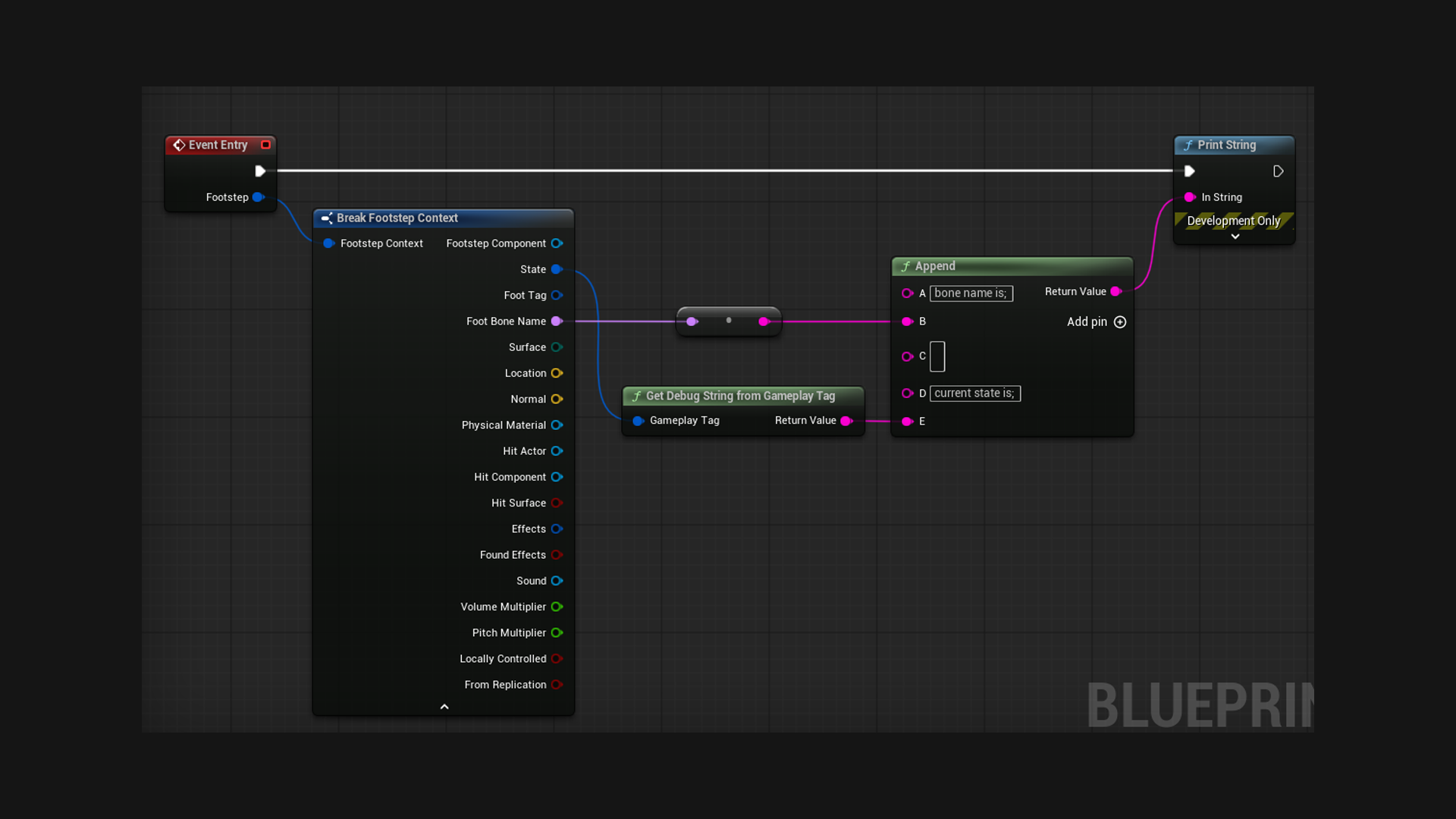Click the Footstep Component output pin
This screenshot has width=1456, height=819.
pyautogui.click(x=557, y=243)
